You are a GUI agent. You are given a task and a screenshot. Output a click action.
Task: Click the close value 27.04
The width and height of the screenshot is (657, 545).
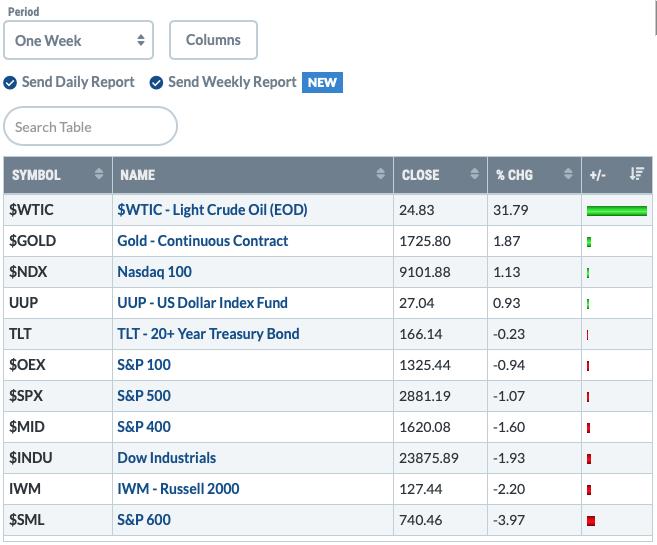pos(416,303)
